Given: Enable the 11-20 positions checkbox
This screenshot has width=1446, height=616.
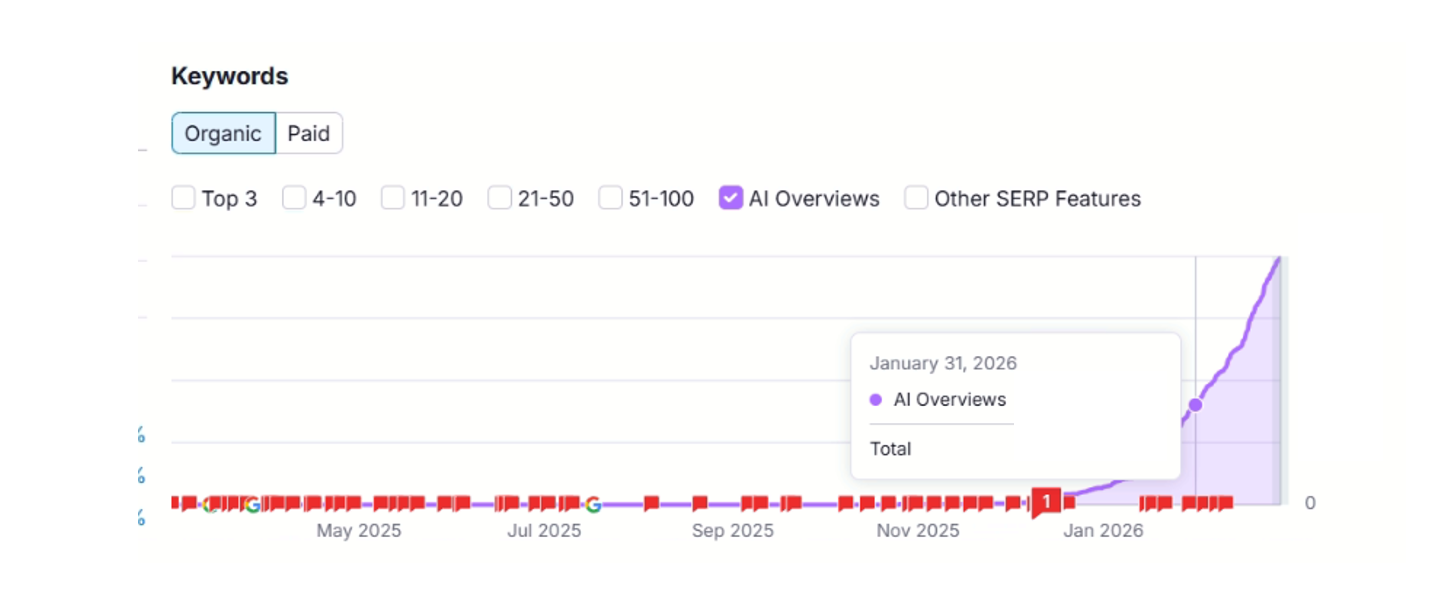Looking at the screenshot, I should pyautogui.click(x=393, y=198).
